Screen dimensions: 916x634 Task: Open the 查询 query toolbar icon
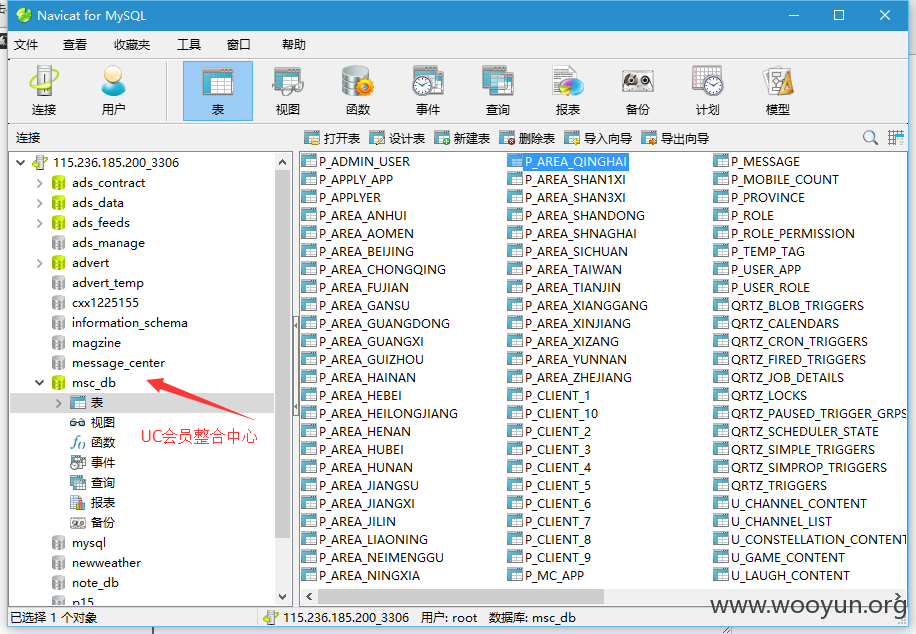[498, 91]
